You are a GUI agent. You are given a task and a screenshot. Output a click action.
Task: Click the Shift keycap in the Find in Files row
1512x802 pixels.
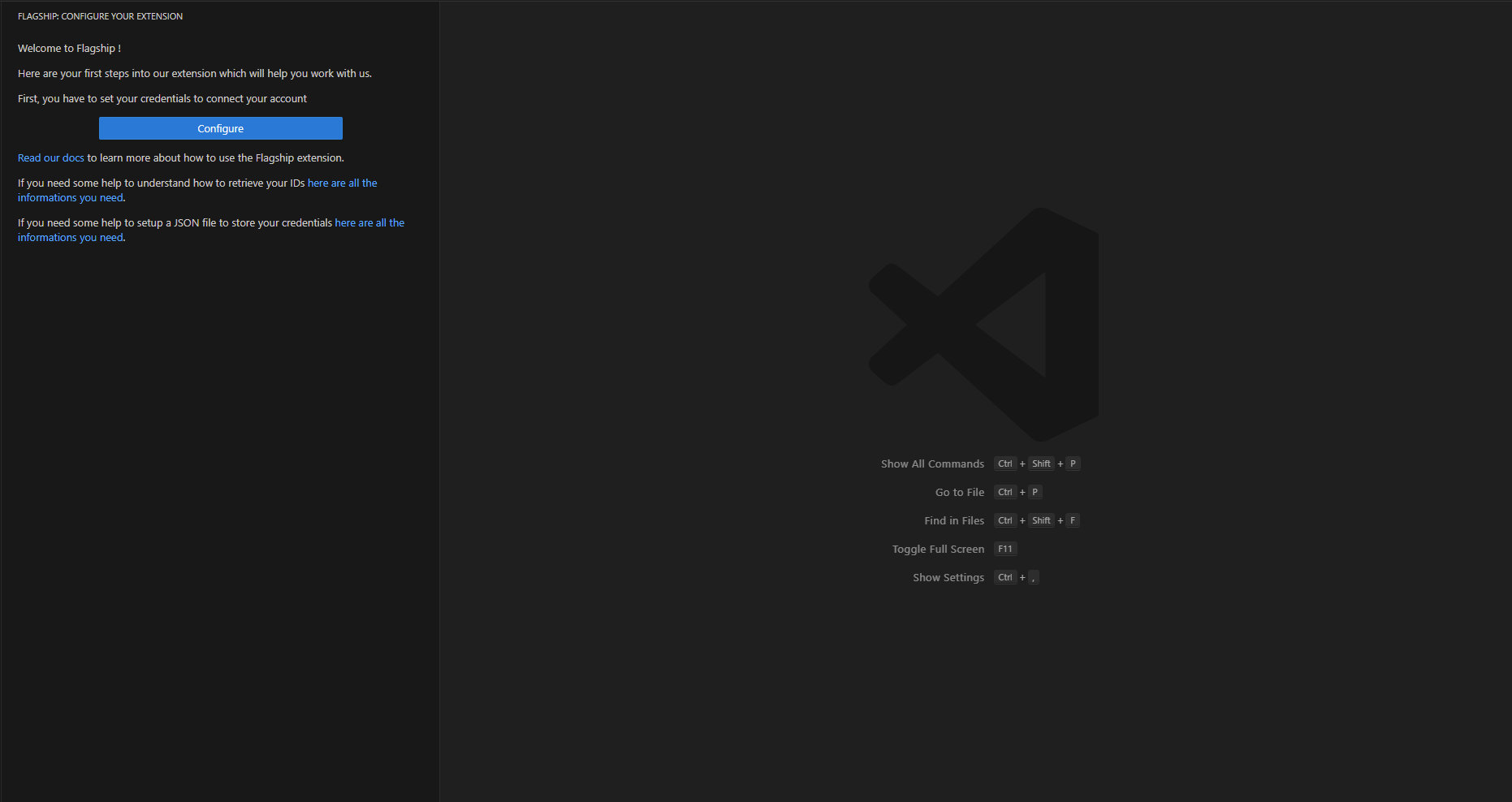tap(1041, 521)
